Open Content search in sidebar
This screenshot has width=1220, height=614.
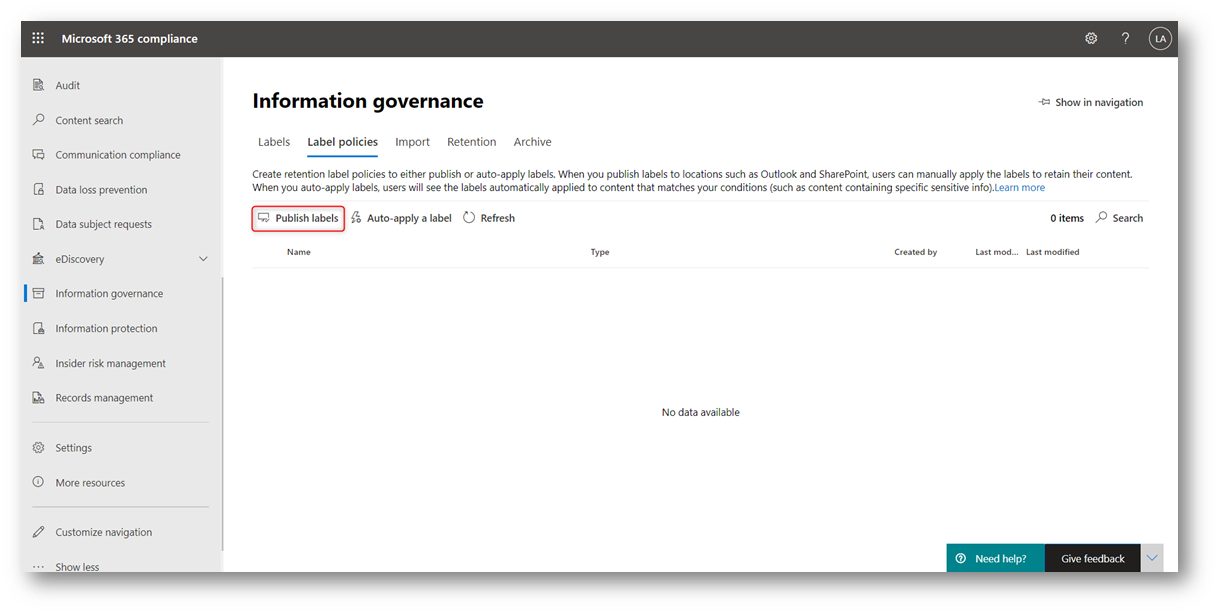(89, 120)
